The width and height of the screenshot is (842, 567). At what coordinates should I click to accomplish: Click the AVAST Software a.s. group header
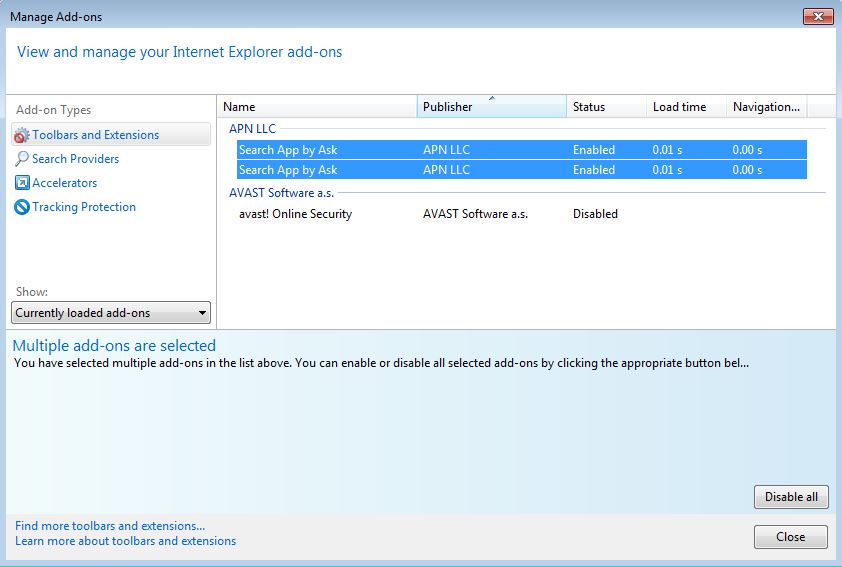tap(281, 193)
